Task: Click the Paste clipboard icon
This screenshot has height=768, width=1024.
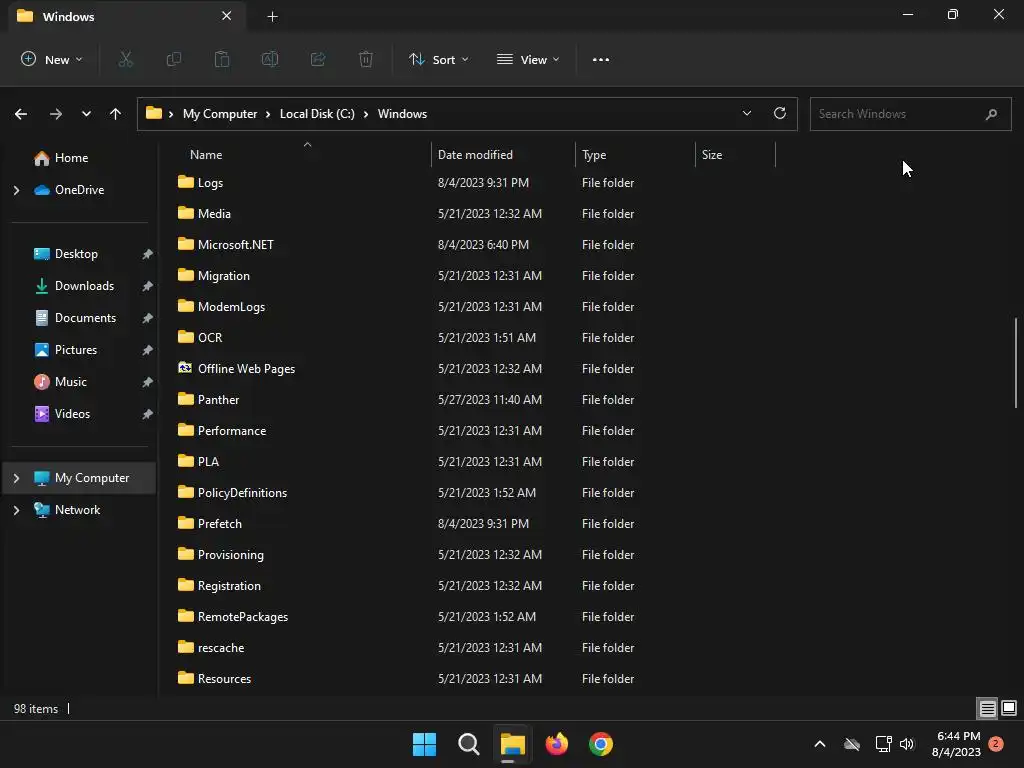Action: (x=222, y=59)
